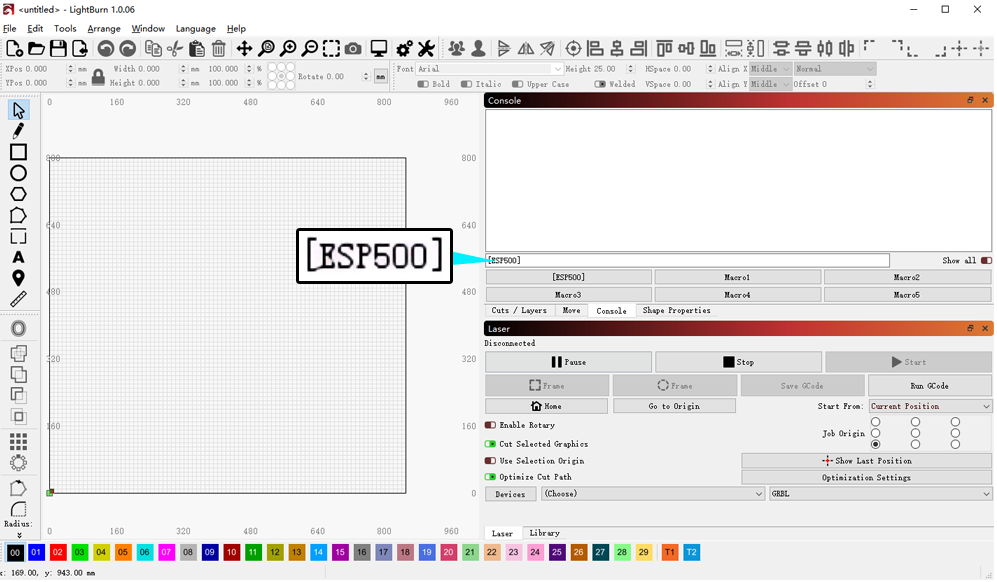Toggle Optimize Cut Path switch
Viewport: 997px width, 582px height.
pyautogui.click(x=490, y=477)
